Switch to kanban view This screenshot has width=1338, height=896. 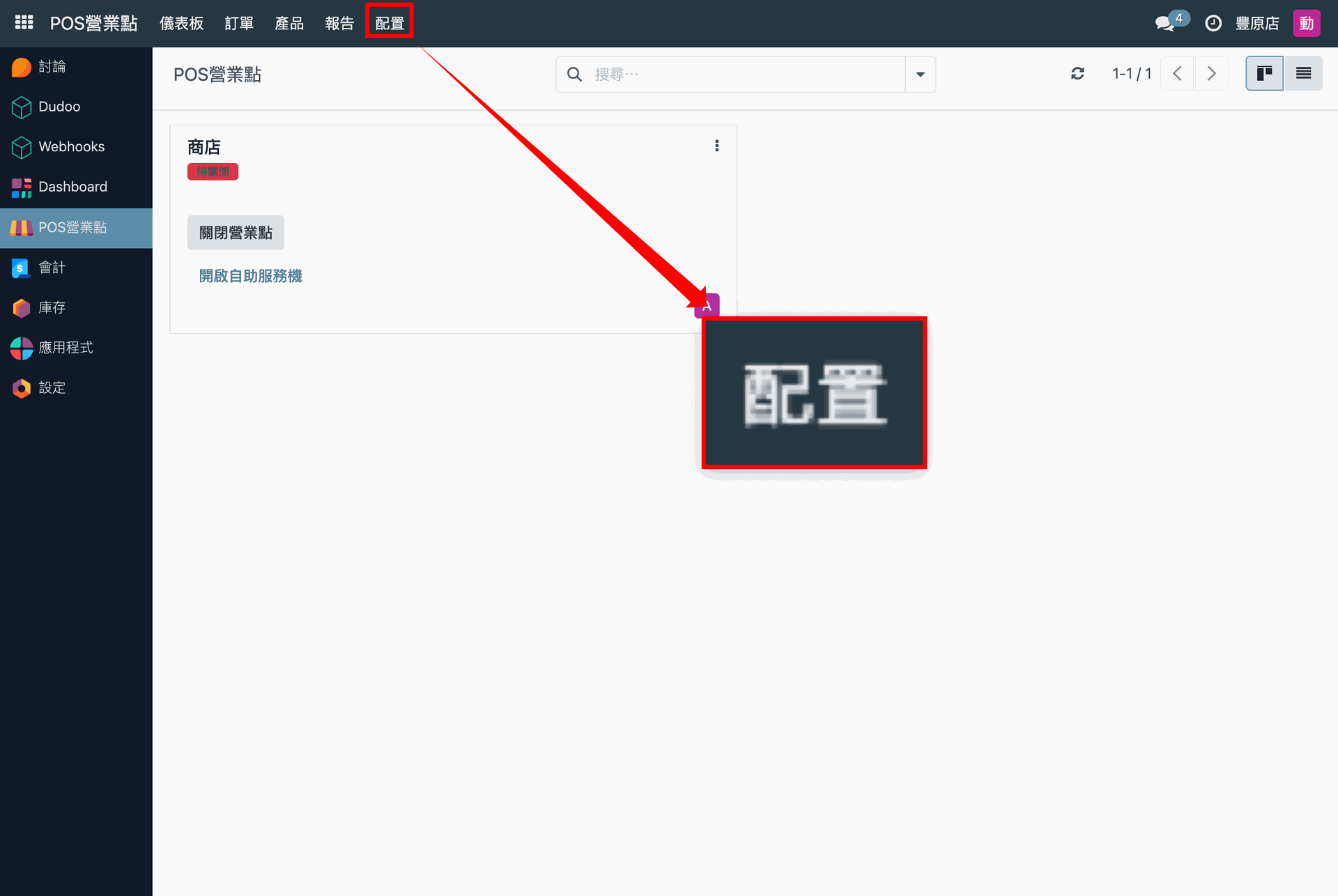click(x=1264, y=74)
